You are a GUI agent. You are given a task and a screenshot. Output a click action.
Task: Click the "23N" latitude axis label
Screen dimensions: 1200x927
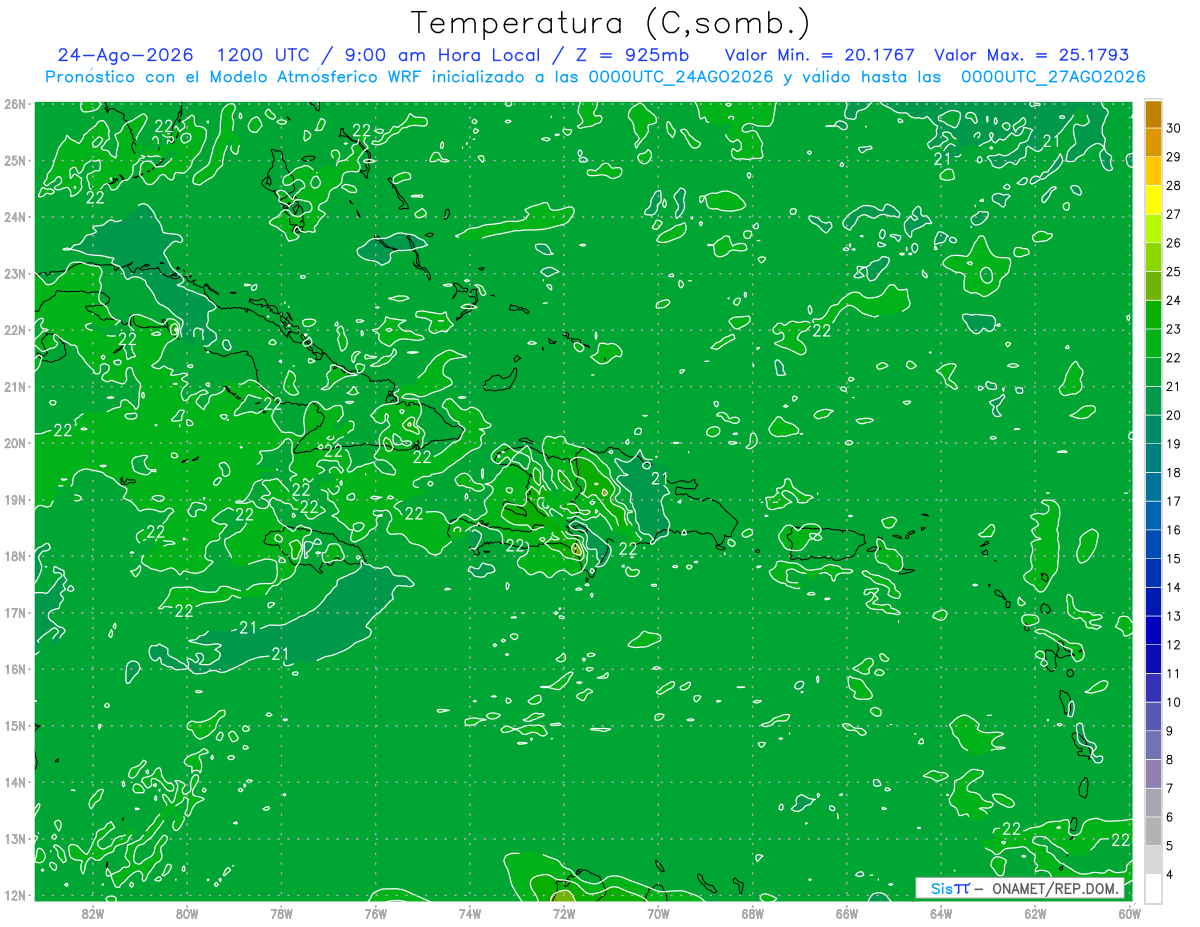15,273
